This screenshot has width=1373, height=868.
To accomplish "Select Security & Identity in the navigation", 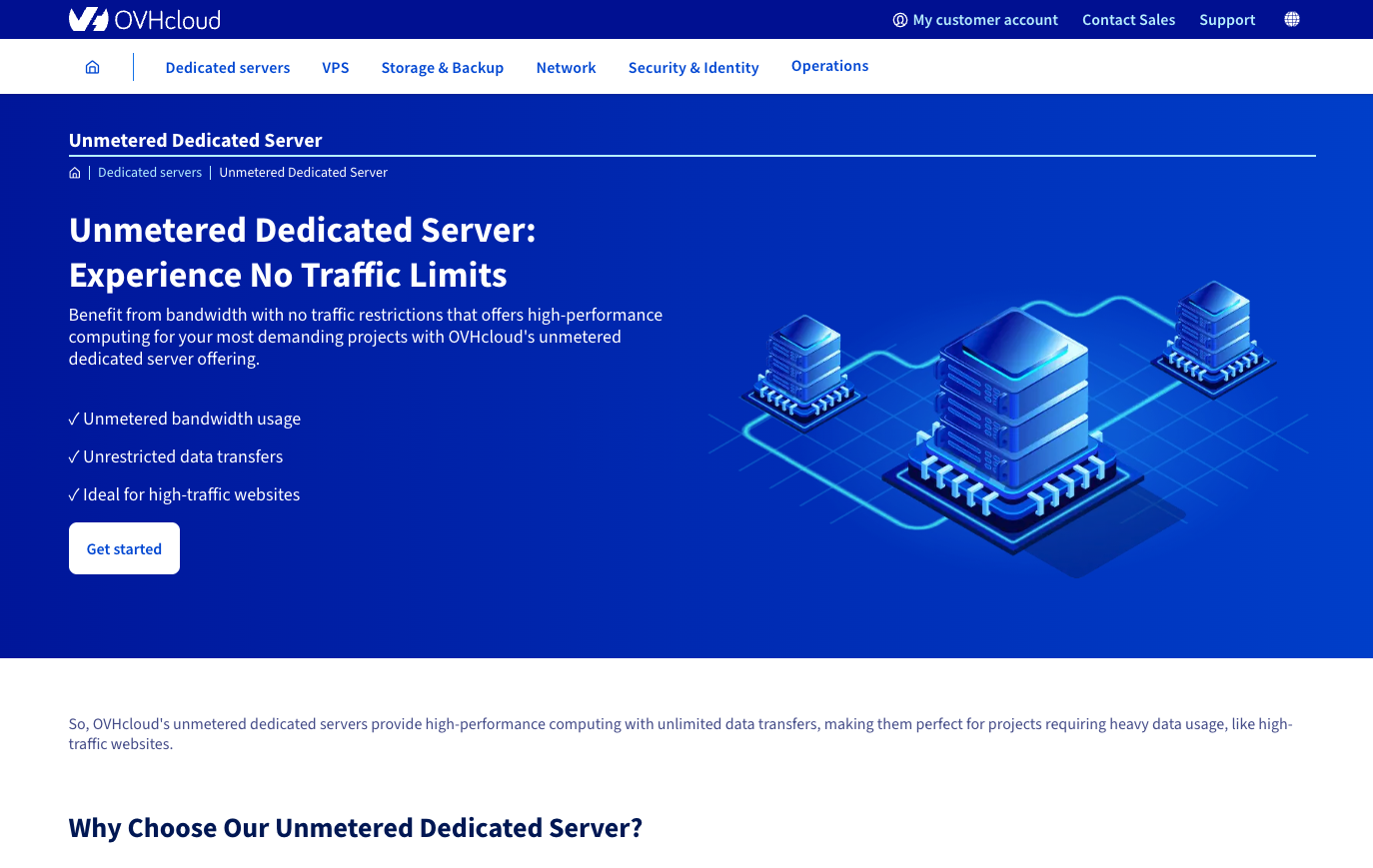I will pyautogui.click(x=693, y=67).
